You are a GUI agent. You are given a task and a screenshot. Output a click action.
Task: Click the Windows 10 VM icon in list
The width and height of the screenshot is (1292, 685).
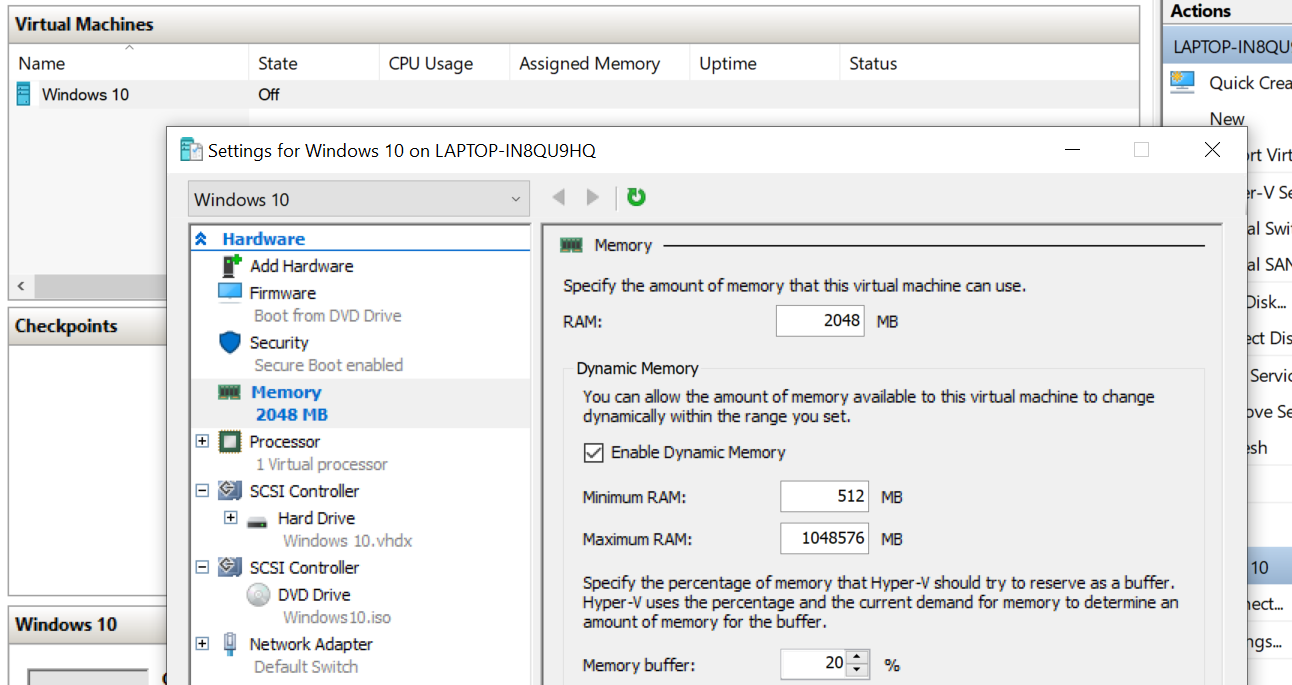(x=24, y=95)
